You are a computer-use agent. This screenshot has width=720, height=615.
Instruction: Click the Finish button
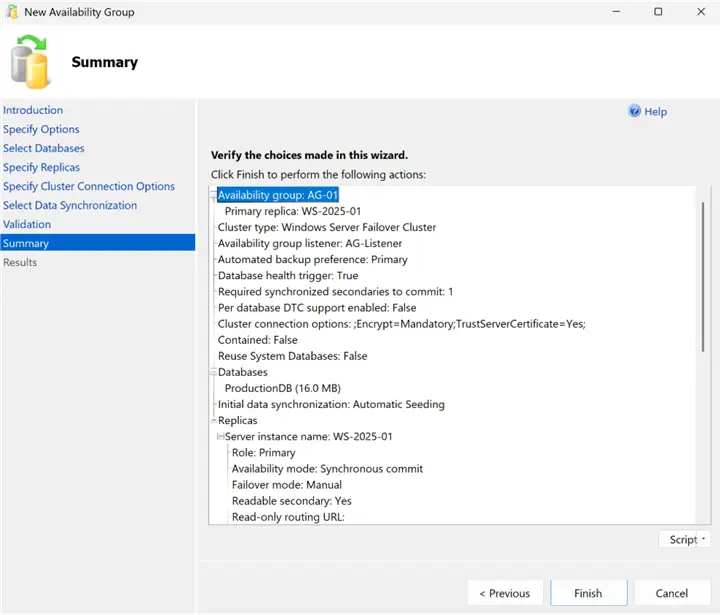pyautogui.click(x=588, y=593)
